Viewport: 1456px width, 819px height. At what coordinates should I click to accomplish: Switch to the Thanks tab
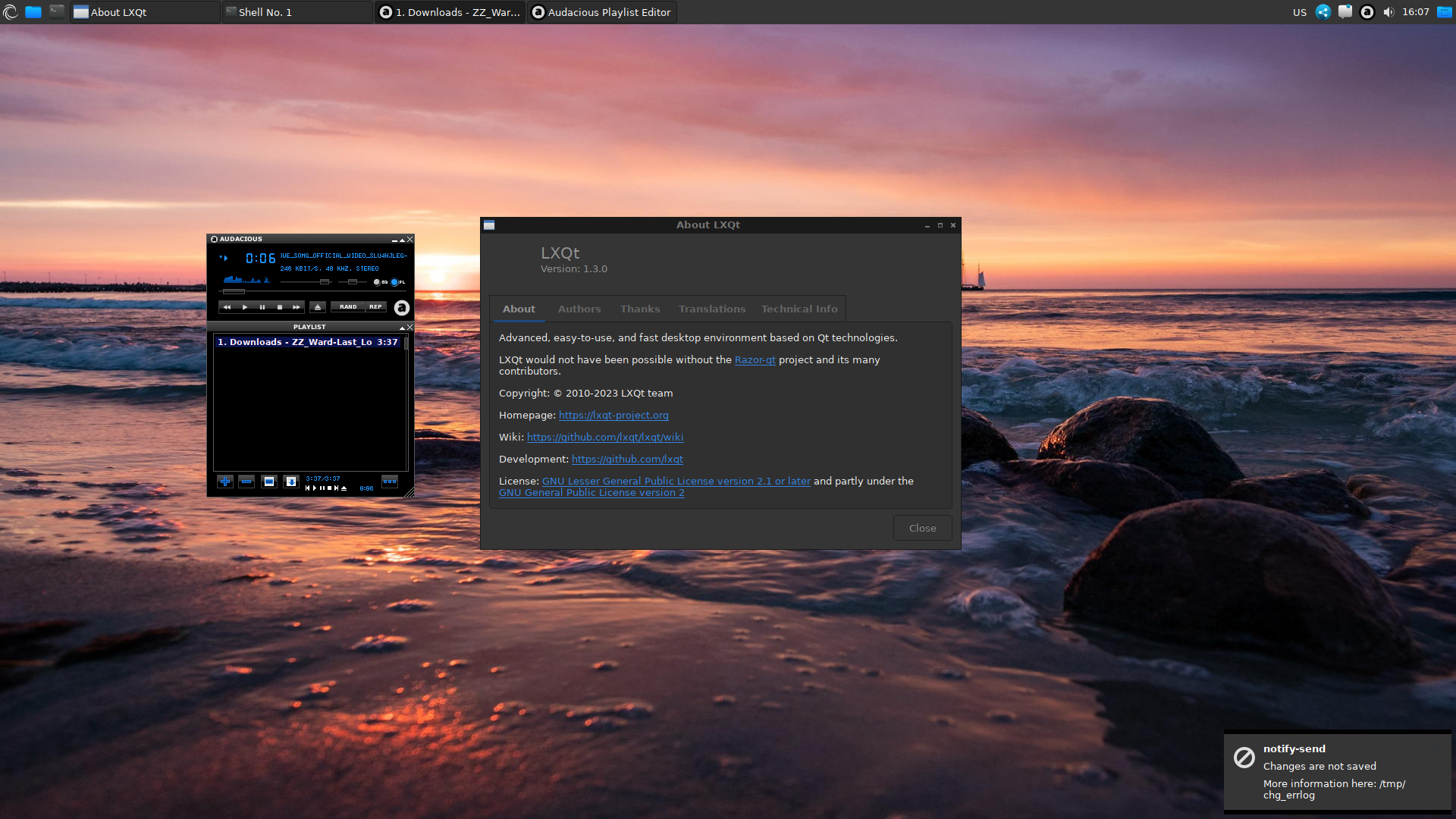coord(640,309)
